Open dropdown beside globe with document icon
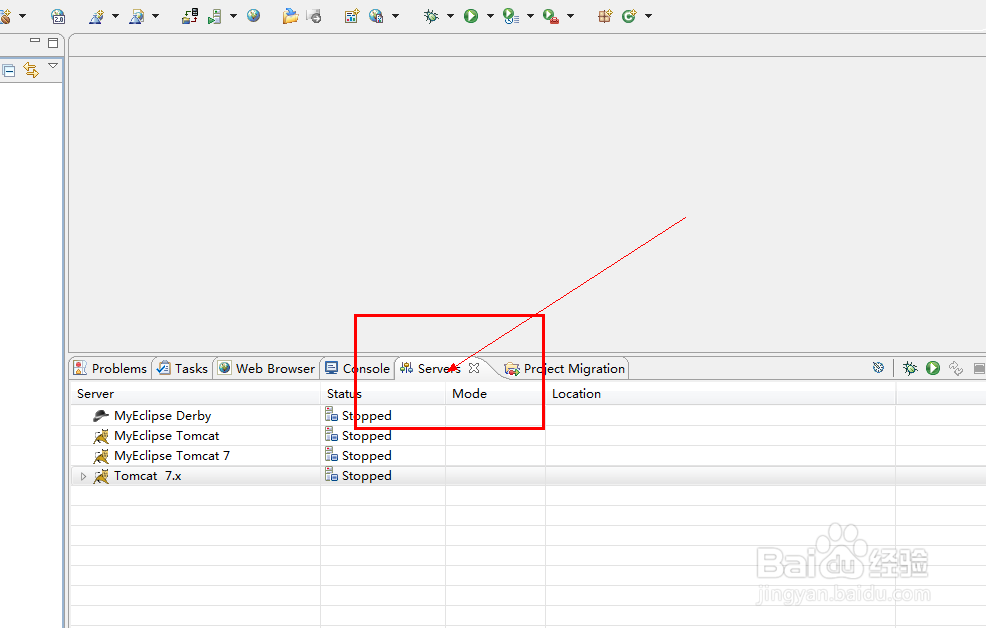This screenshot has height=628, width=986. pyautogui.click(x=396, y=16)
